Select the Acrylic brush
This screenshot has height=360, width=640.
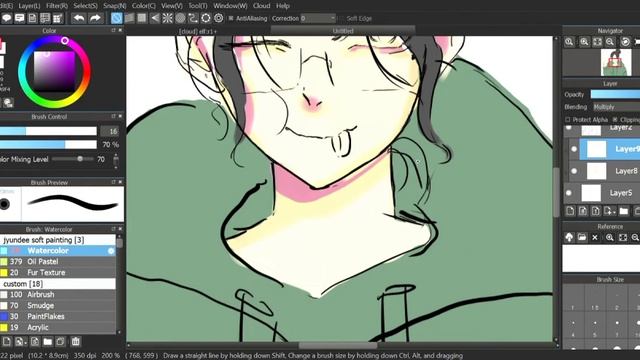58,328
